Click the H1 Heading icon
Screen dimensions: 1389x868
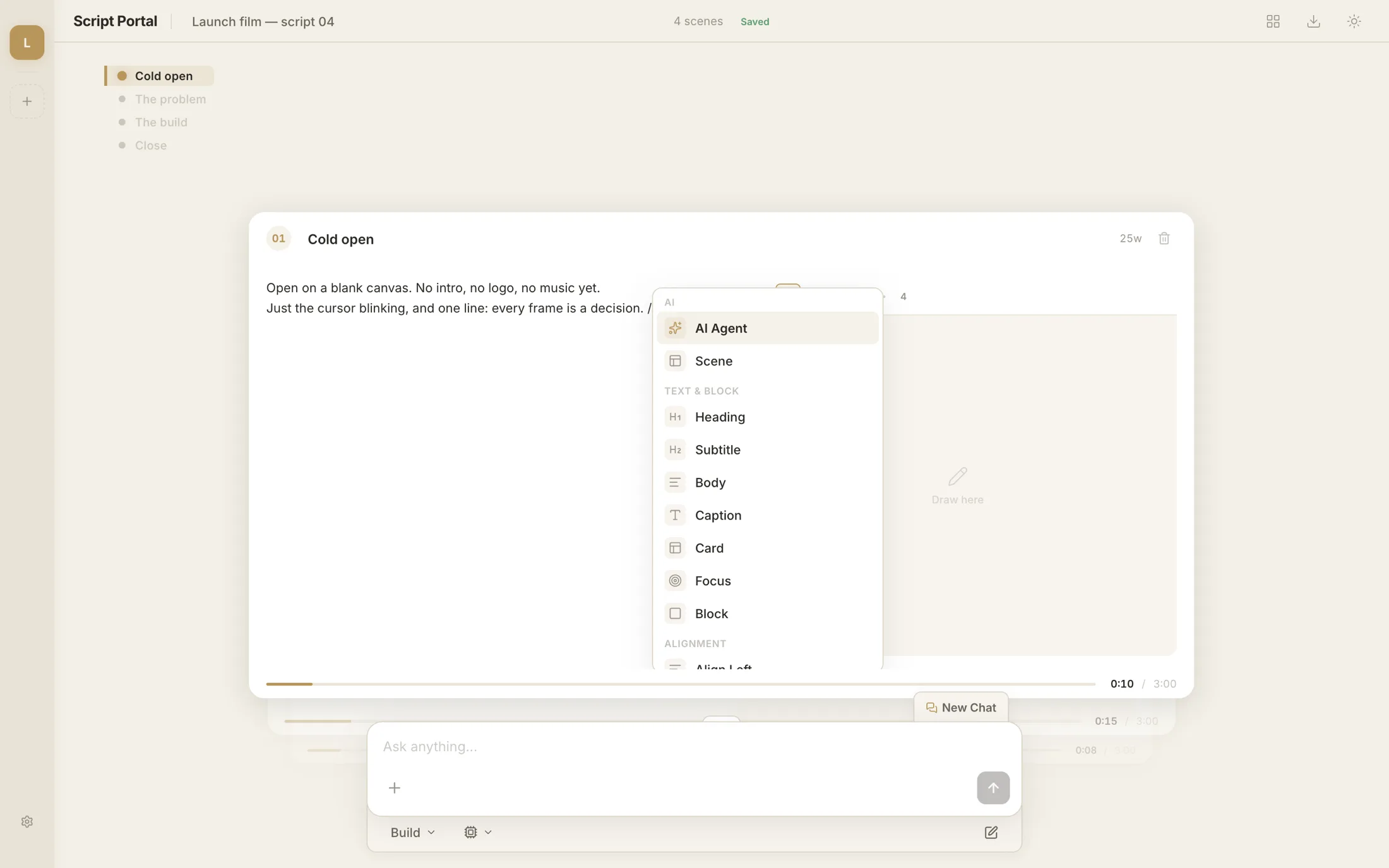(675, 417)
